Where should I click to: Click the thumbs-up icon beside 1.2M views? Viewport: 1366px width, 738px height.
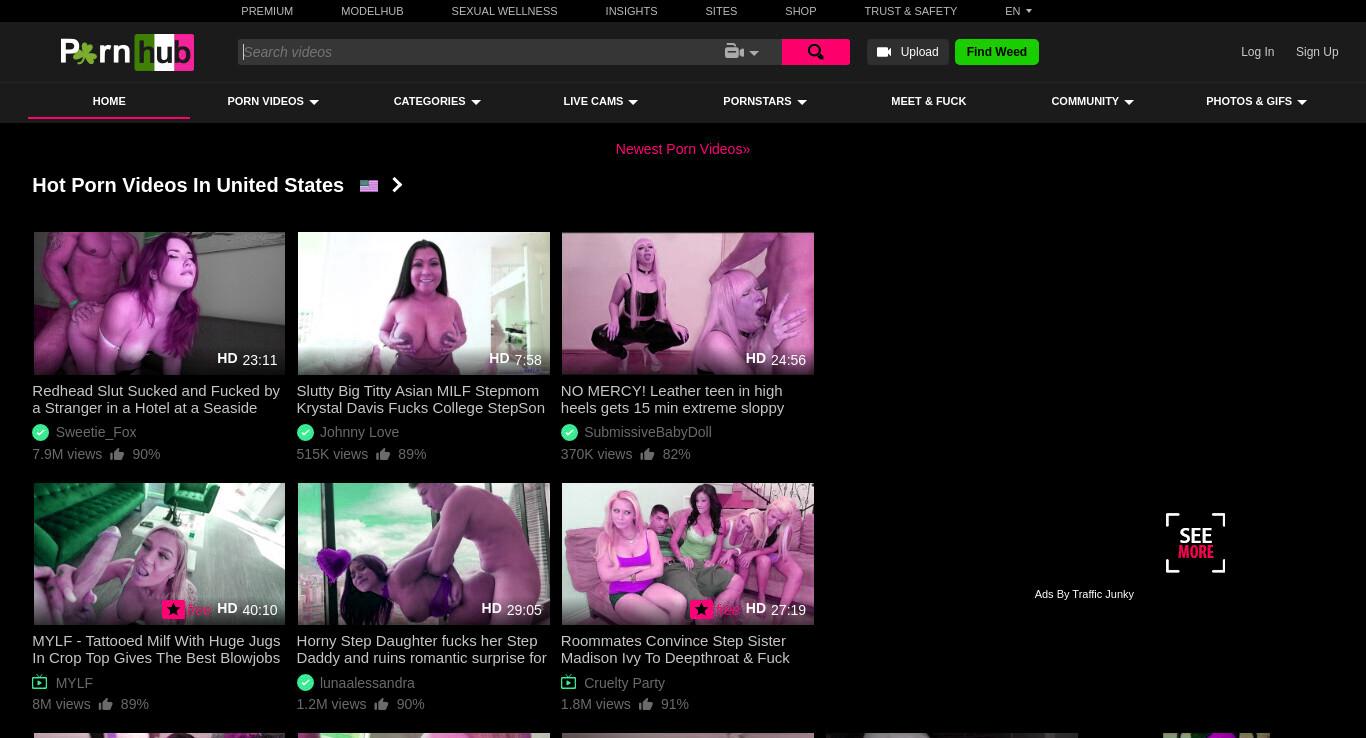[381, 704]
